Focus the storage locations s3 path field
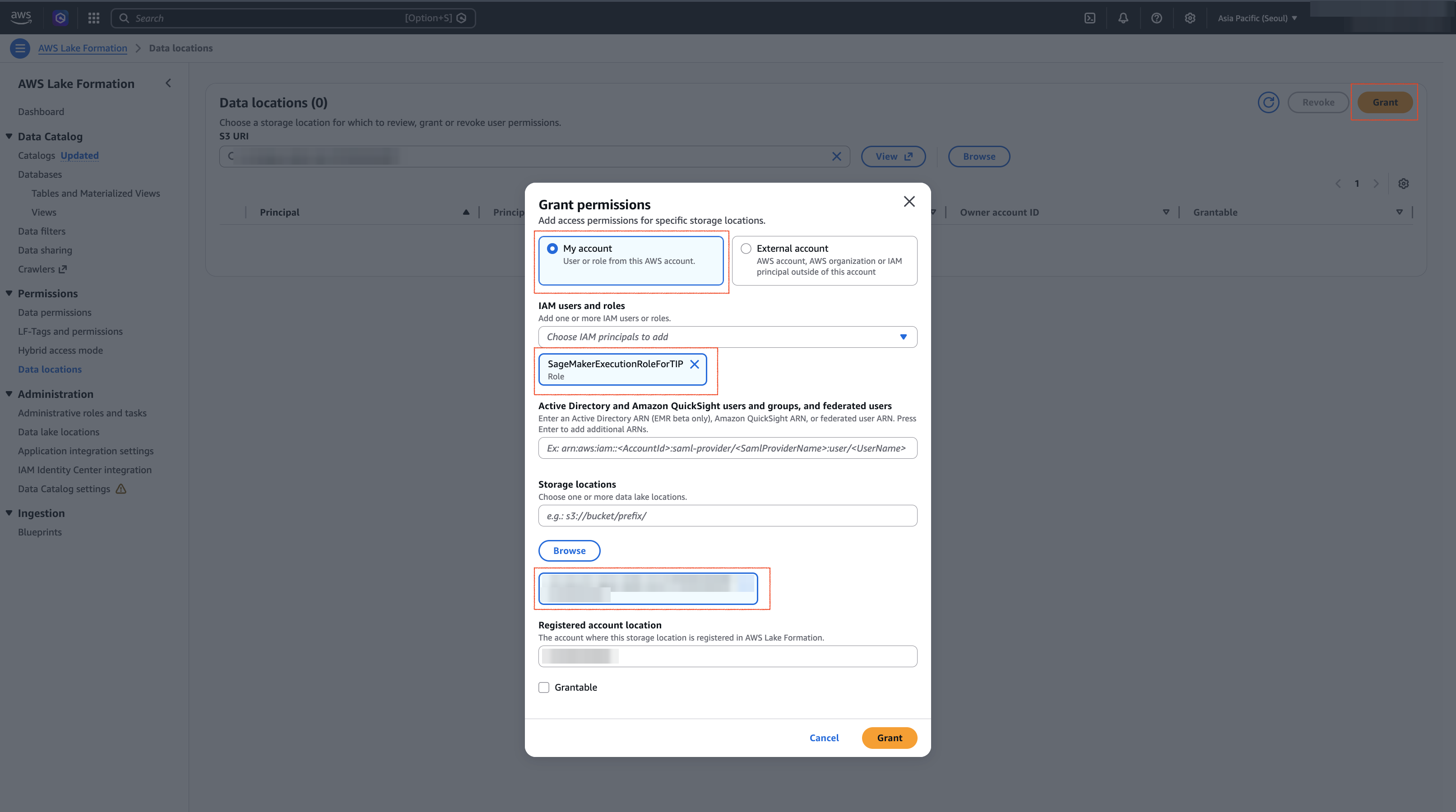Screen dimensions: 1456x812 click(x=728, y=516)
